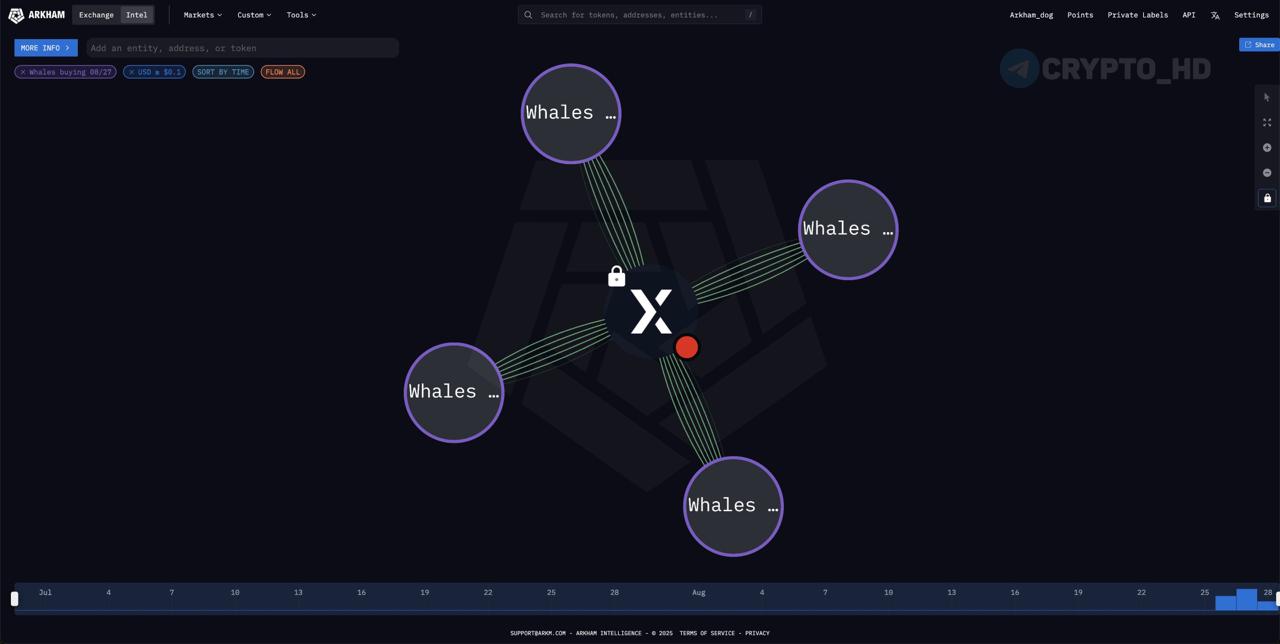Toggle the lock in the graph toolbar
1280x644 pixels.
click(x=1267, y=198)
